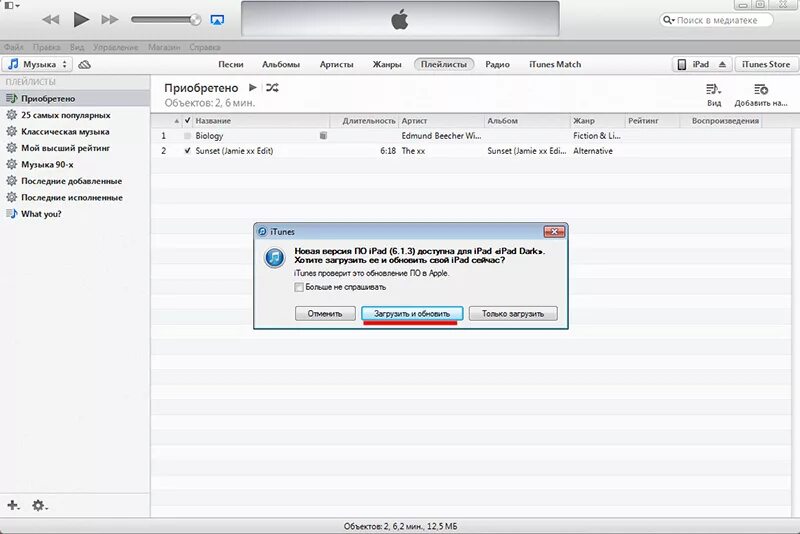The width and height of the screenshot is (800, 534).
Task: Toggle the check-all box in the column header
Action: (x=187, y=121)
